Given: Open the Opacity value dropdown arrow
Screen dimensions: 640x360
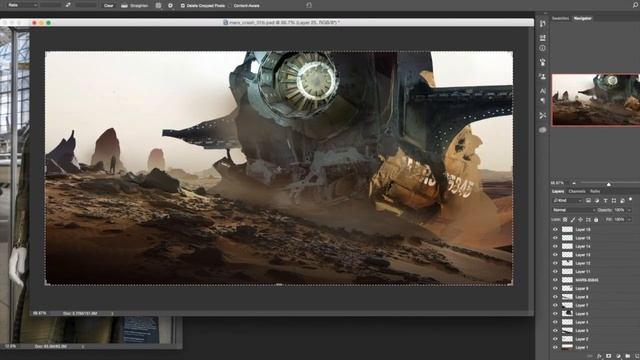Looking at the screenshot, I should pyautogui.click(x=629, y=210).
